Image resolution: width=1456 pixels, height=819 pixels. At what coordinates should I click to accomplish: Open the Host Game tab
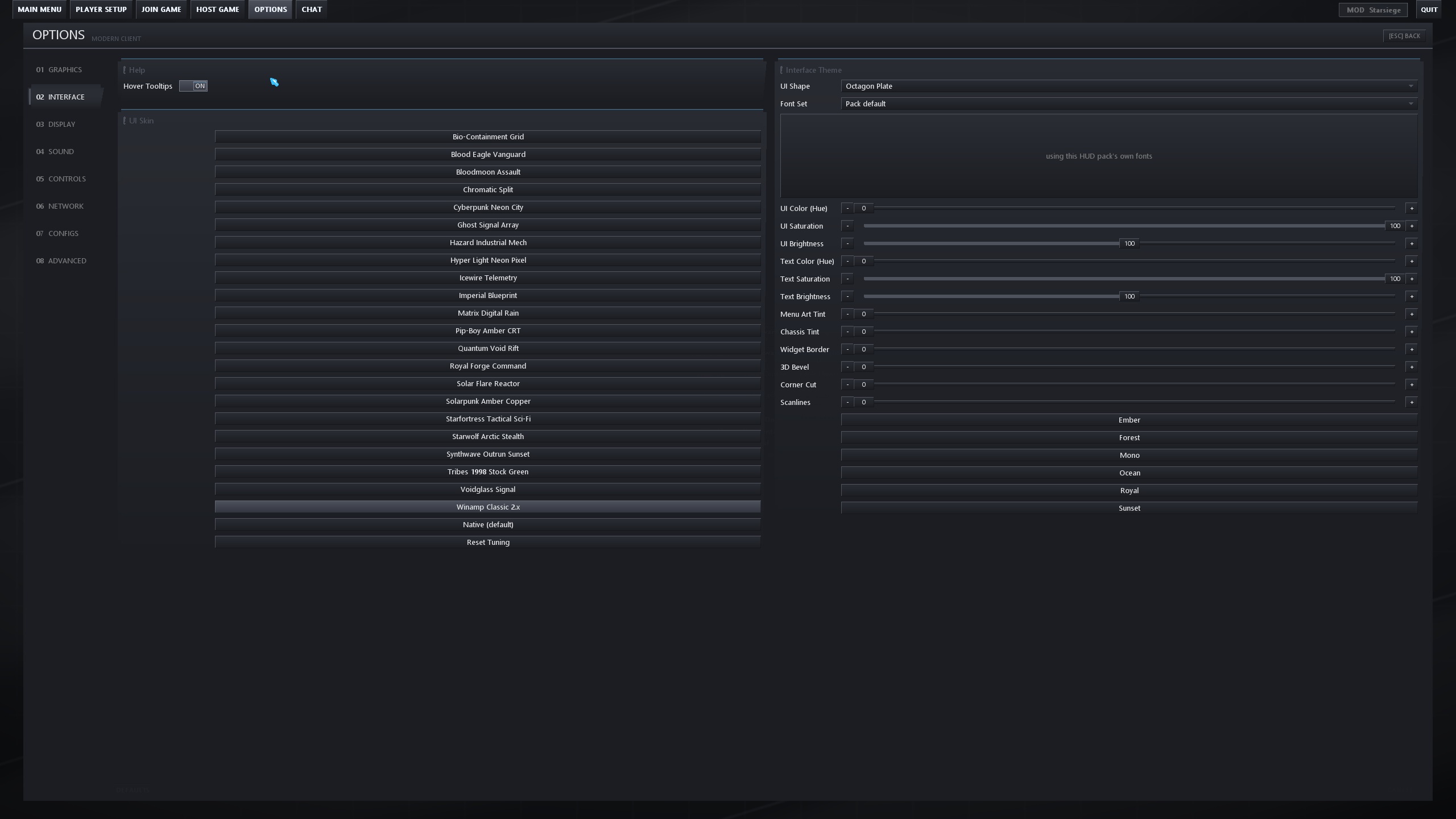217,9
